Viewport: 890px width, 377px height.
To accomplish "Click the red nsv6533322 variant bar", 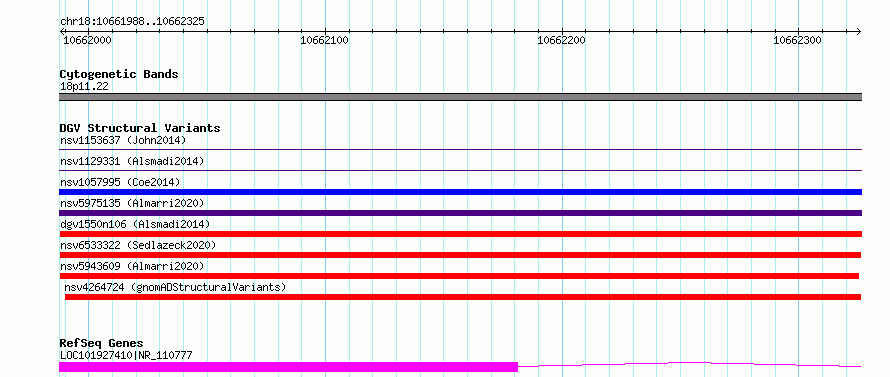I will [460, 255].
